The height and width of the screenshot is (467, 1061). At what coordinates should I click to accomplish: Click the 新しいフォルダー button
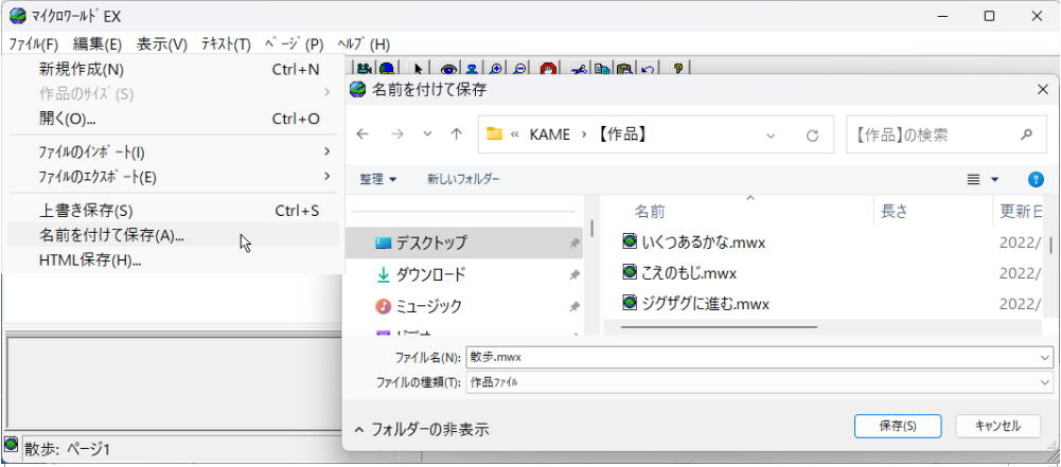[x=464, y=179]
